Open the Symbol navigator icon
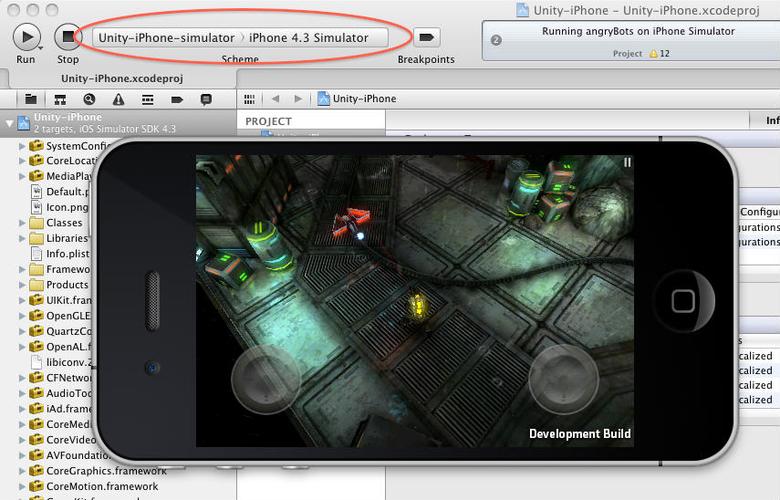Screen dimensions: 780x500 (60, 100)
